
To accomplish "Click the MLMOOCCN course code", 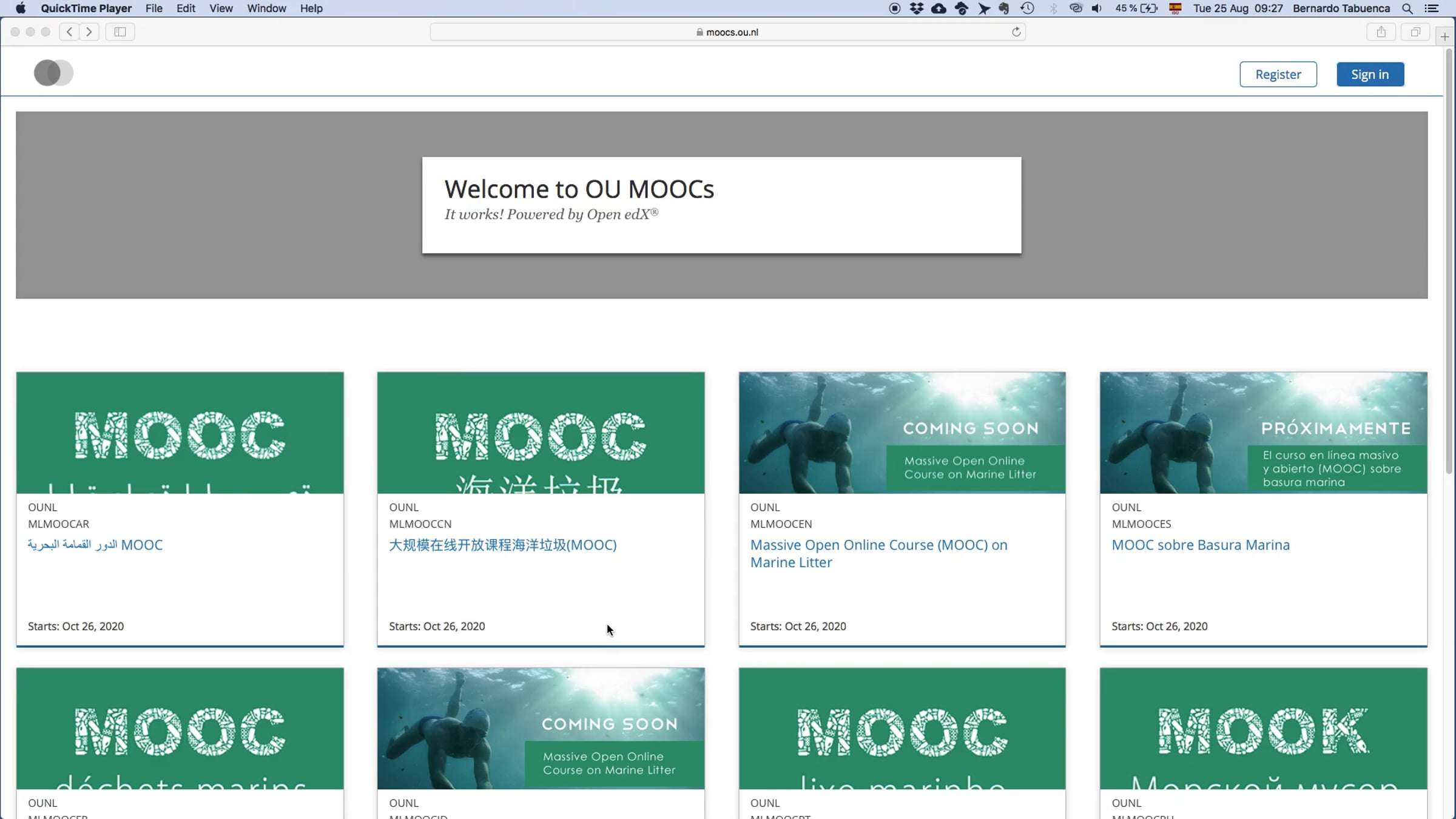I will click(x=420, y=524).
